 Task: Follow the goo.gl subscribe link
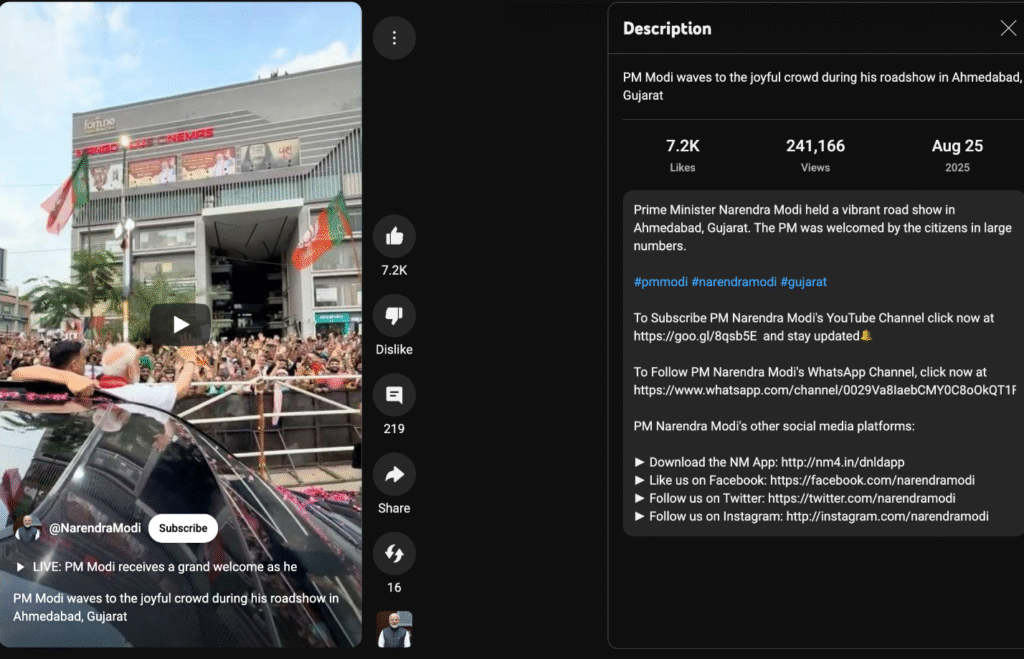pos(695,336)
